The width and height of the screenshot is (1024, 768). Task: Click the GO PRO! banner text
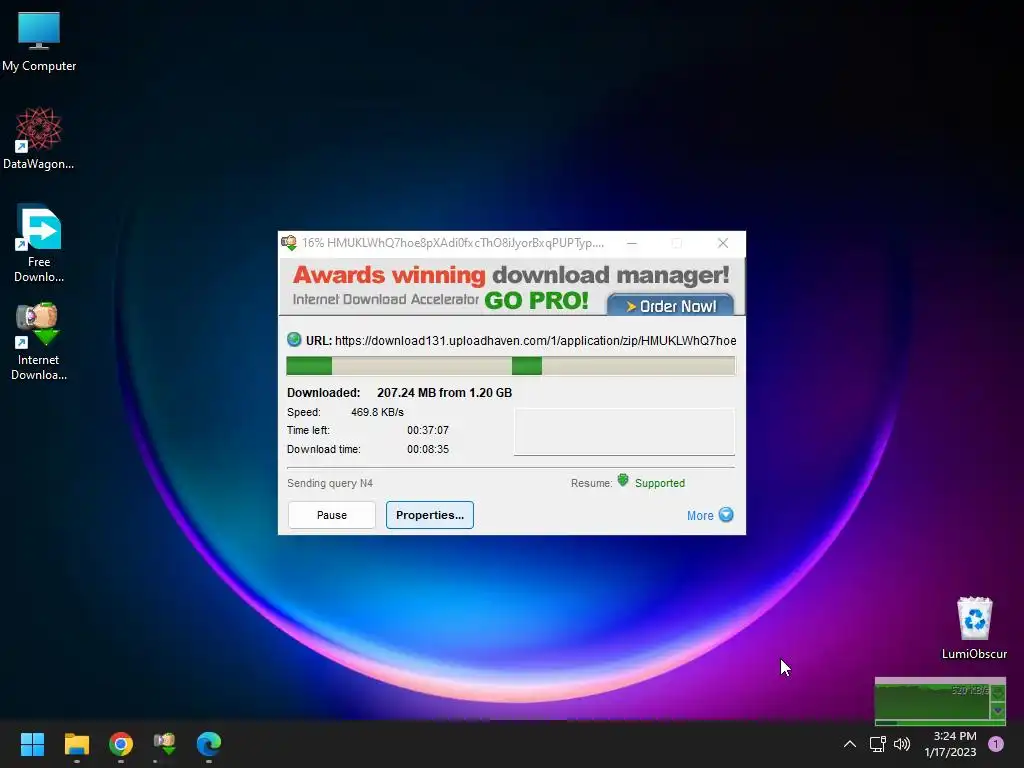pyautogui.click(x=536, y=300)
